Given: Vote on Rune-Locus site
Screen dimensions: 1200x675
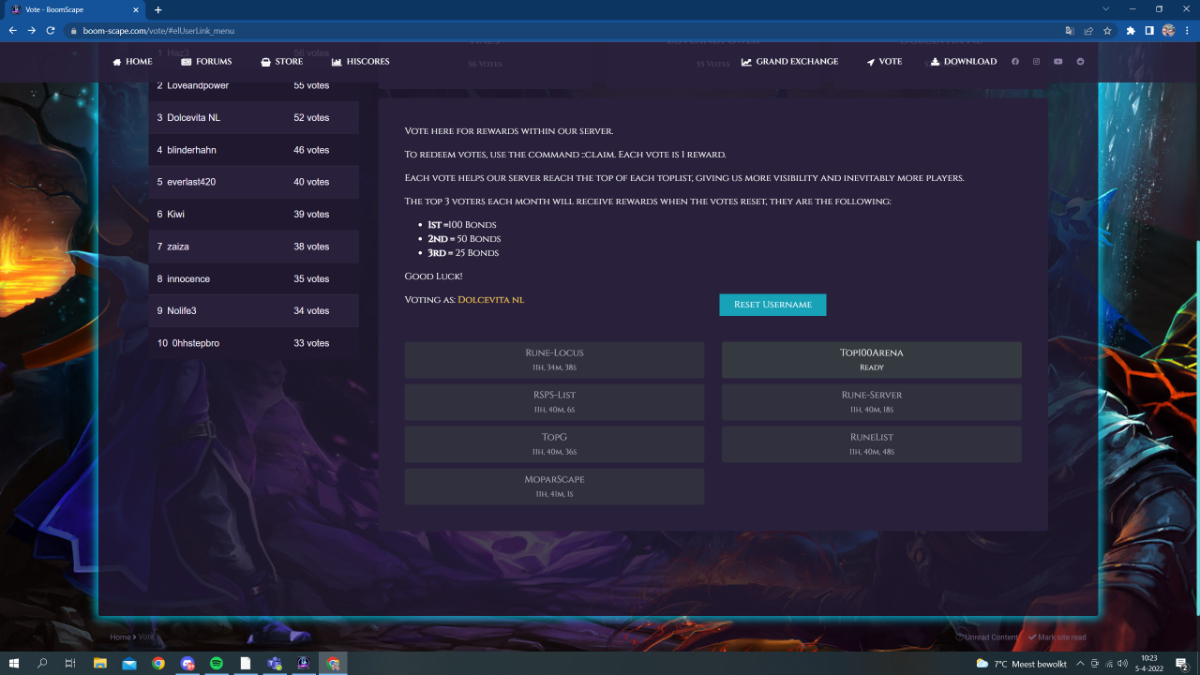Looking at the screenshot, I should tap(554, 360).
